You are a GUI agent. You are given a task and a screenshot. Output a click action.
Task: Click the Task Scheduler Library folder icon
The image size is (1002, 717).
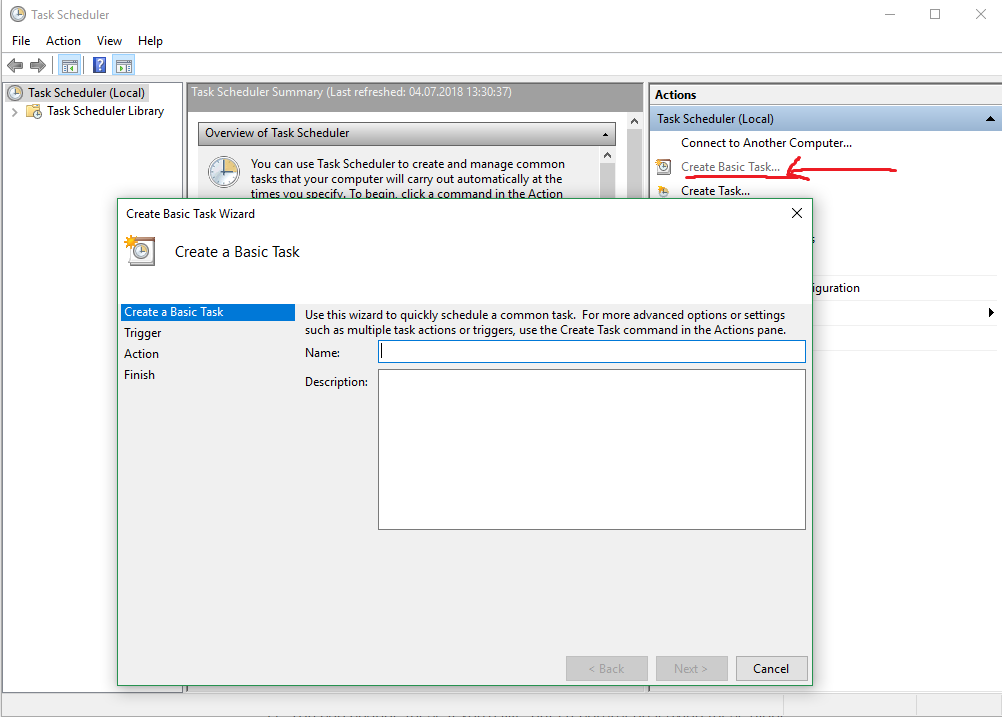pos(34,111)
